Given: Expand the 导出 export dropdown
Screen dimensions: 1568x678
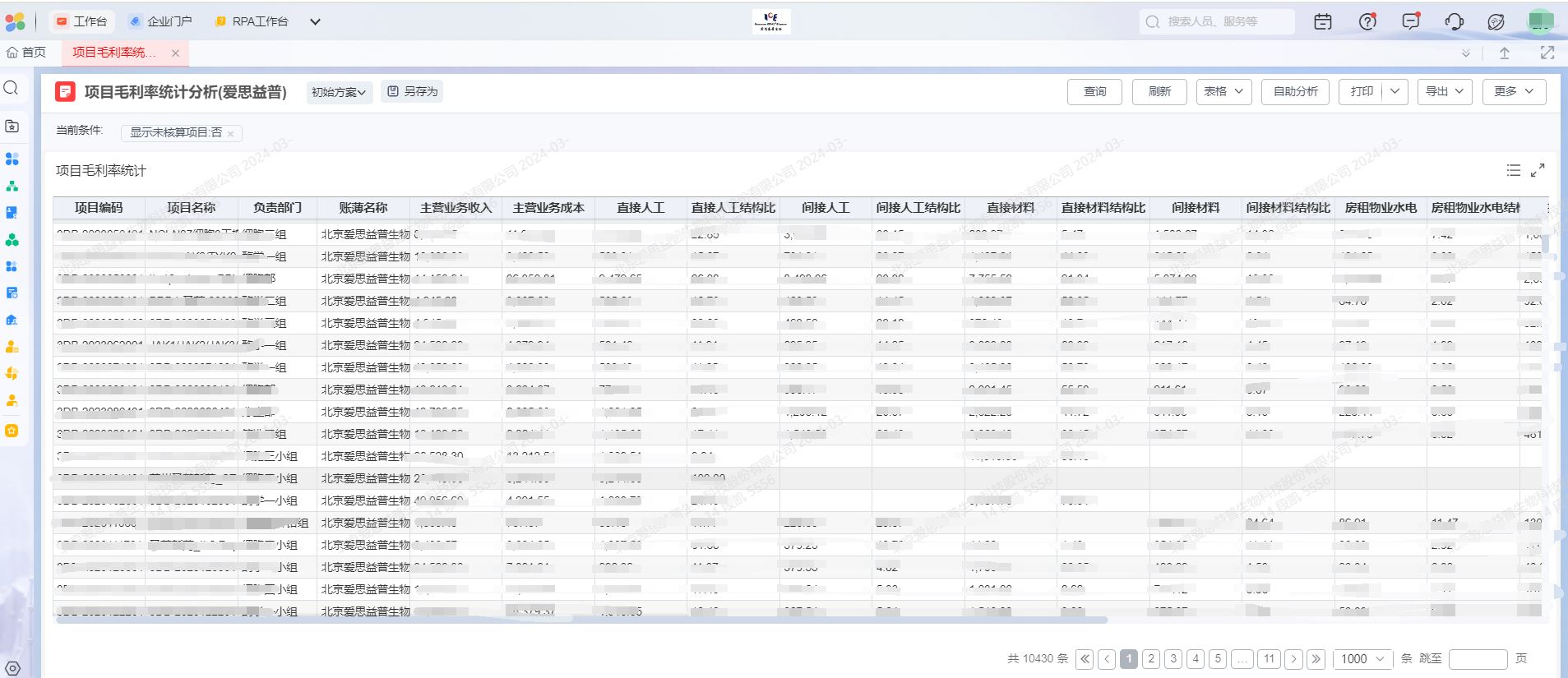Looking at the screenshot, I should [x=1445, y=92].
